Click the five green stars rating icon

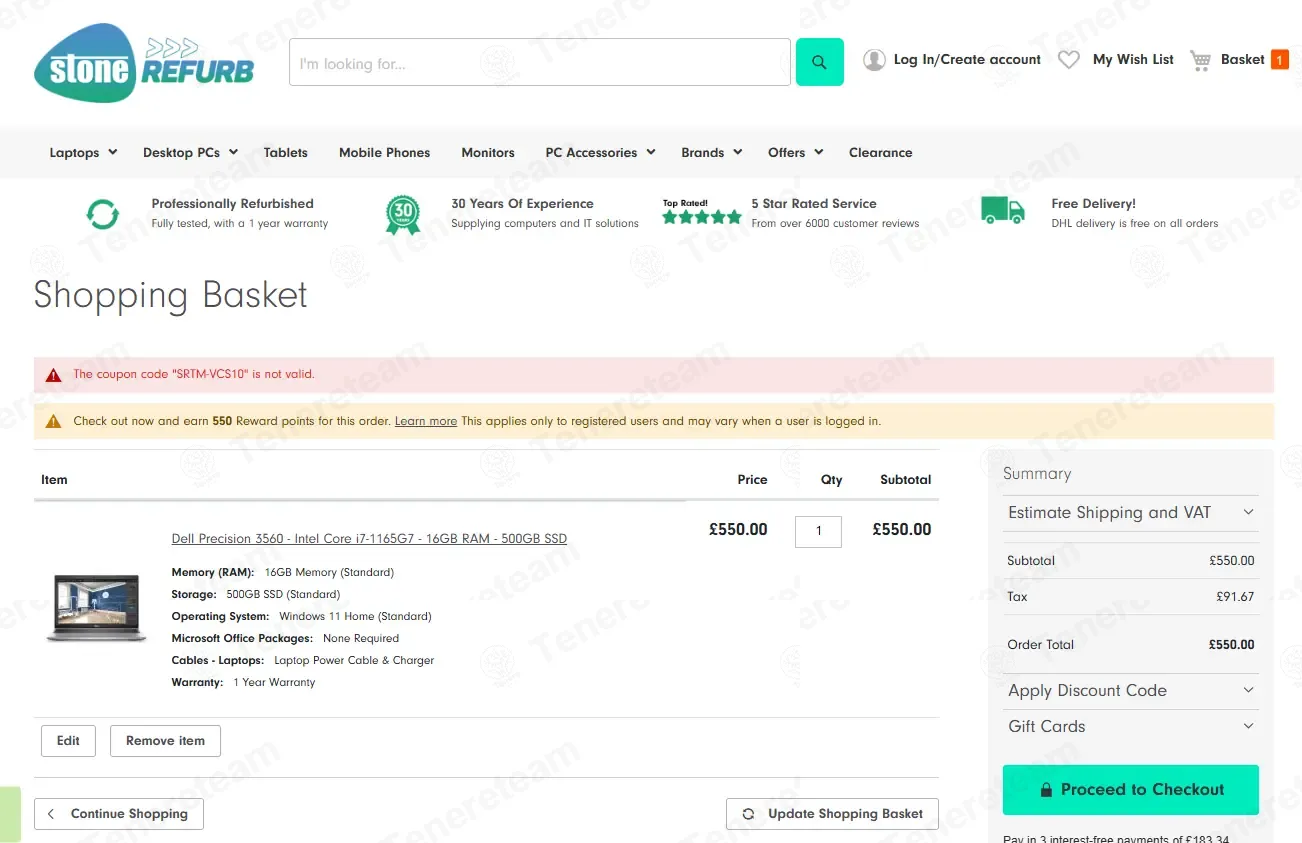pyautogui.click(x=702, y=217)
